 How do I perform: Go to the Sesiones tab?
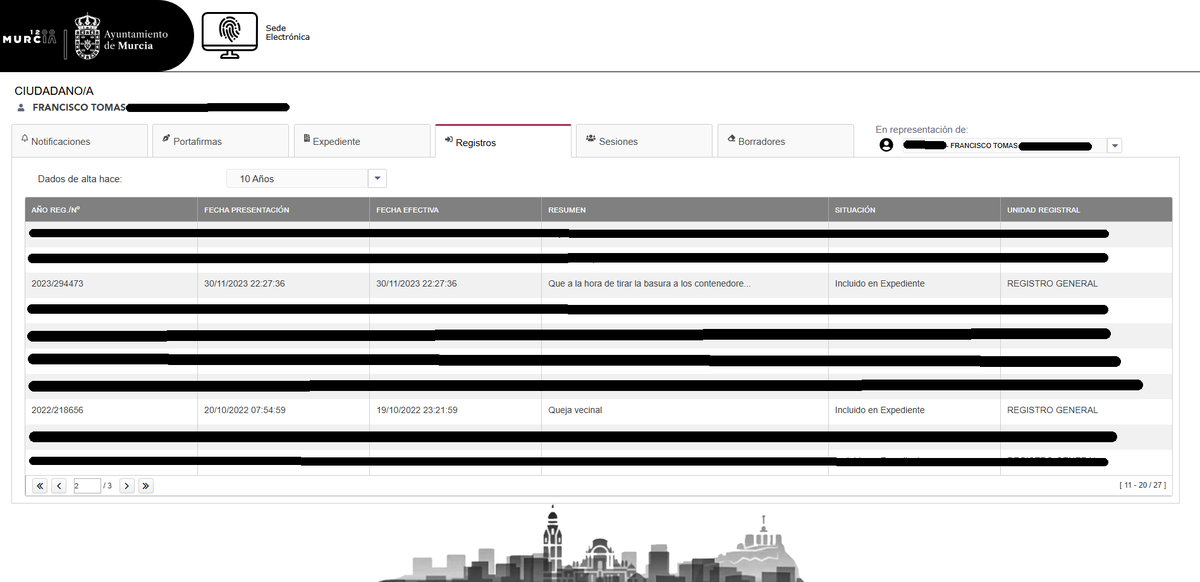644,141
